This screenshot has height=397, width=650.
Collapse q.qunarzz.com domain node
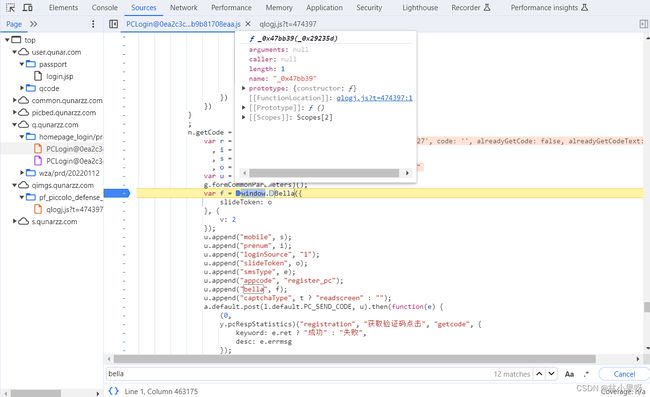pos(15,124)
